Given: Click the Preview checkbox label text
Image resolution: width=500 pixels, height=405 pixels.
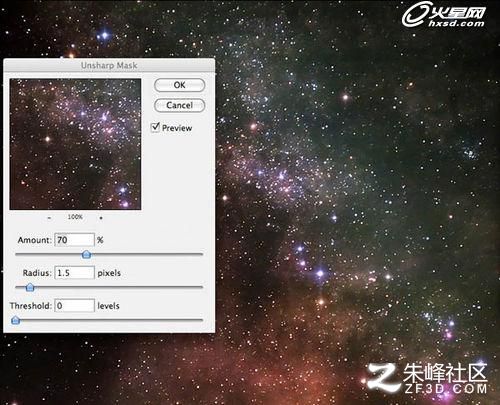Looking at the screenshot, I should pos(177,128).
